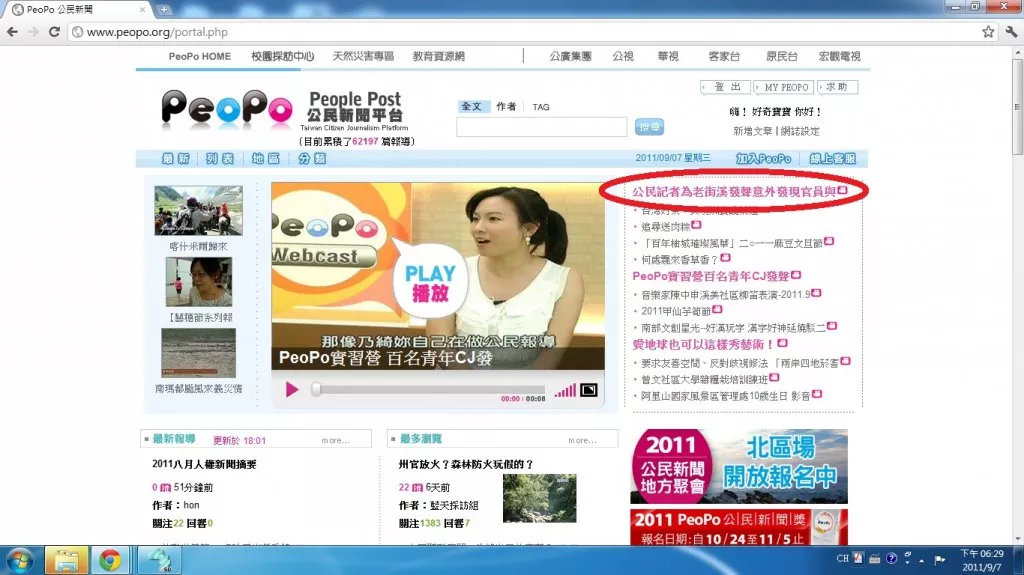This screenshot has height=575, width=1024.
Task: Click the 登出 logout button
Action: click(726, 87)
